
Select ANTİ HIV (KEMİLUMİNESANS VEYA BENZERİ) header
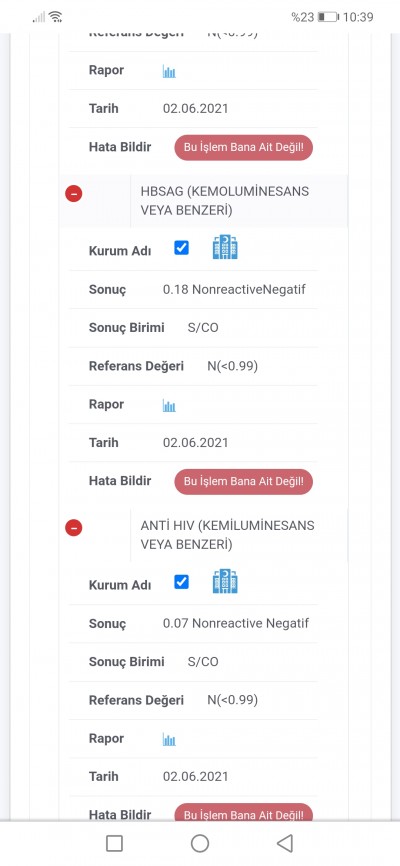228,535
